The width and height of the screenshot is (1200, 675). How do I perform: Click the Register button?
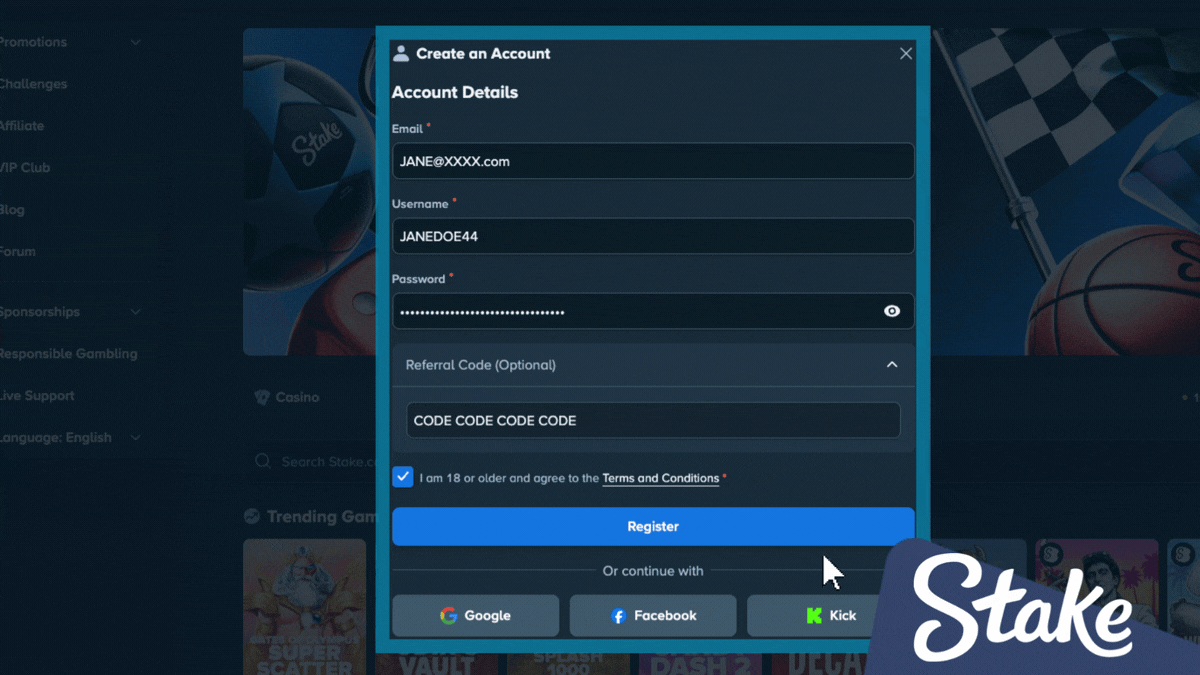[x=653, y=526]
